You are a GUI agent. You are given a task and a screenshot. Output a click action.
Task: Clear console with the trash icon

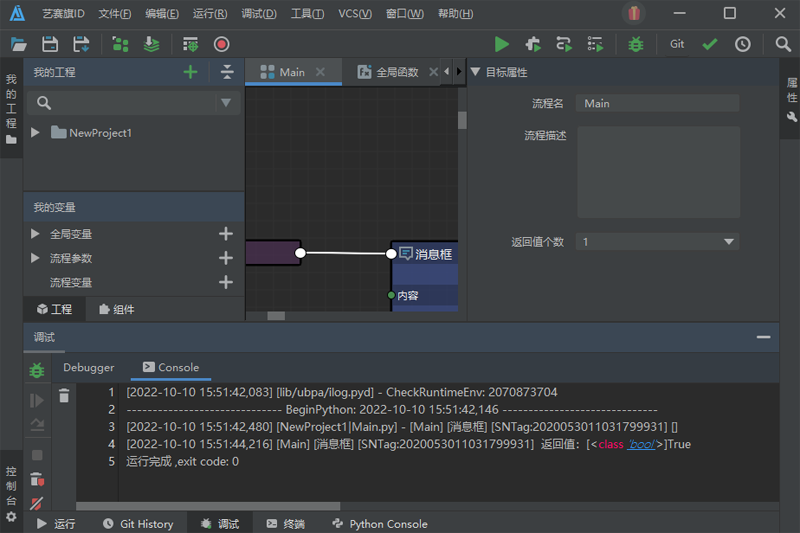pyautogui.click(x=64, y=396)
